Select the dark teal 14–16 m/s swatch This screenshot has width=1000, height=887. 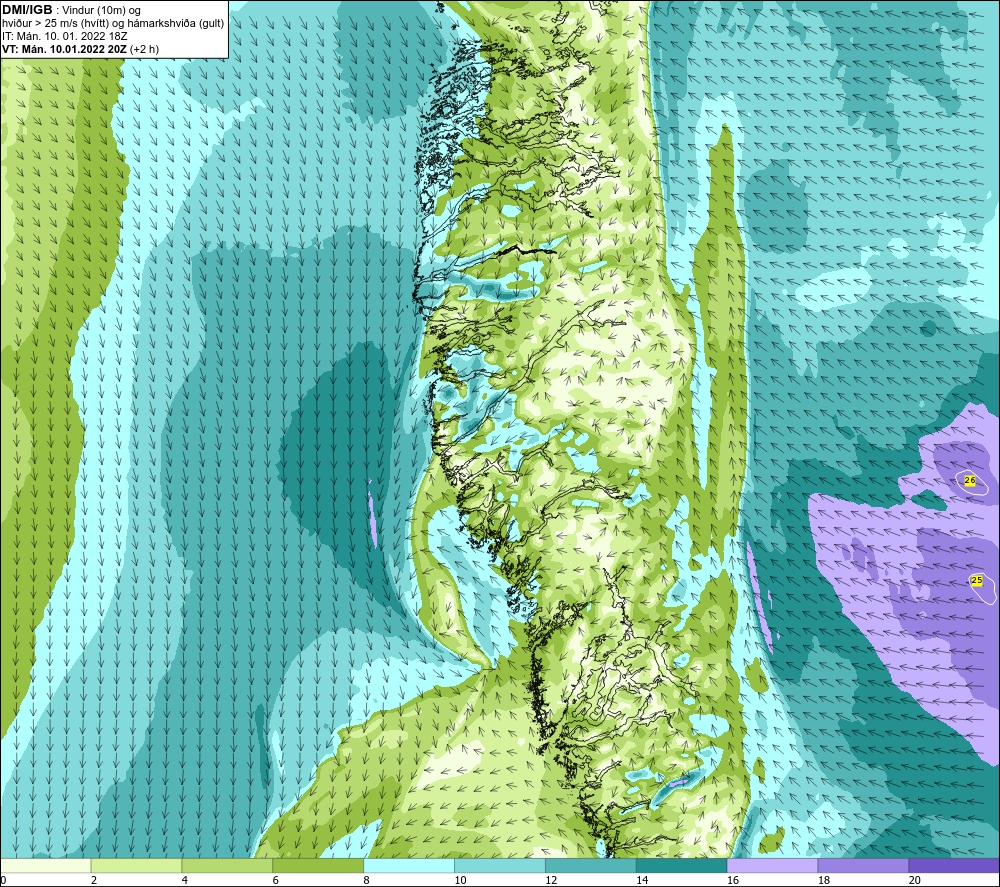(682, 865)
